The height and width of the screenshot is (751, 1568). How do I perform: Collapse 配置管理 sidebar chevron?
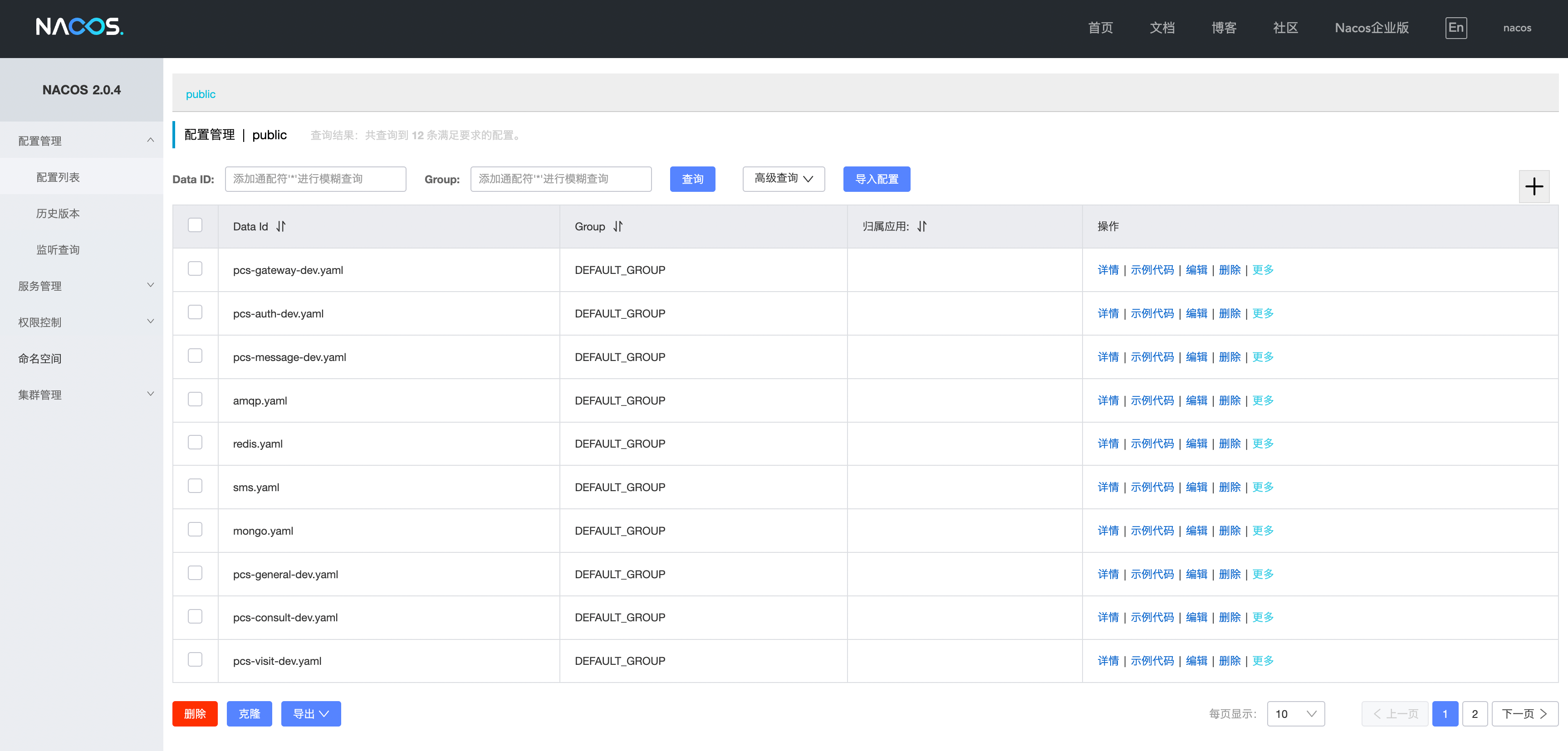(150, 141)
